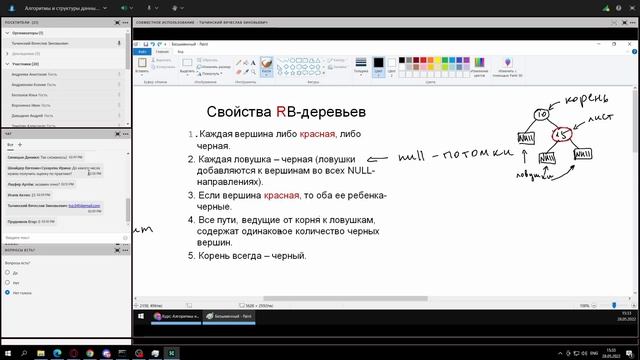Image resolution: width=640 pixels, height=360 pixels.
Task: Open Google Chrome from the taskbar
Action: coord(90,353)
